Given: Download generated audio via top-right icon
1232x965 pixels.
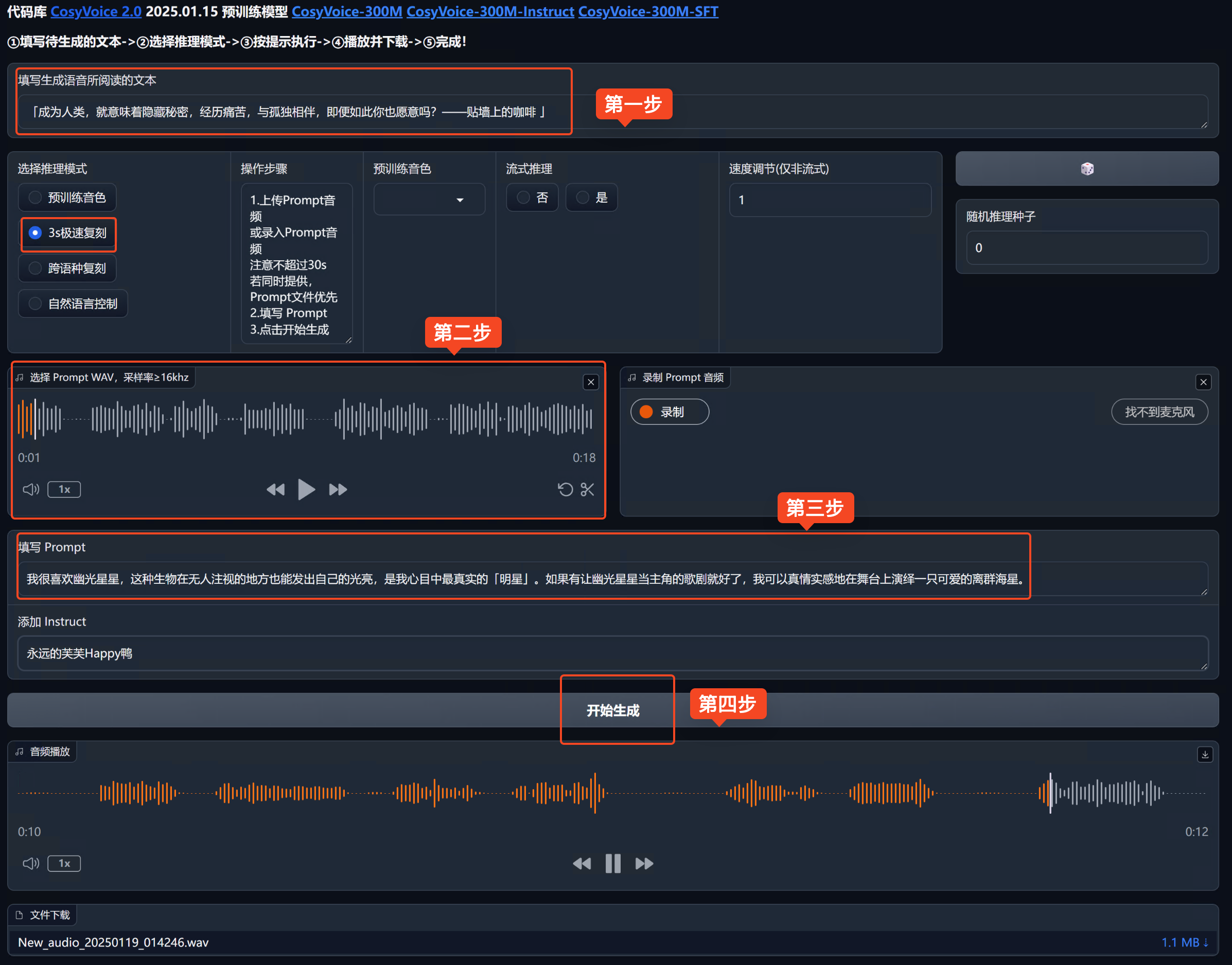Looking at the screenshot, I should click(x=1204, y=754).
